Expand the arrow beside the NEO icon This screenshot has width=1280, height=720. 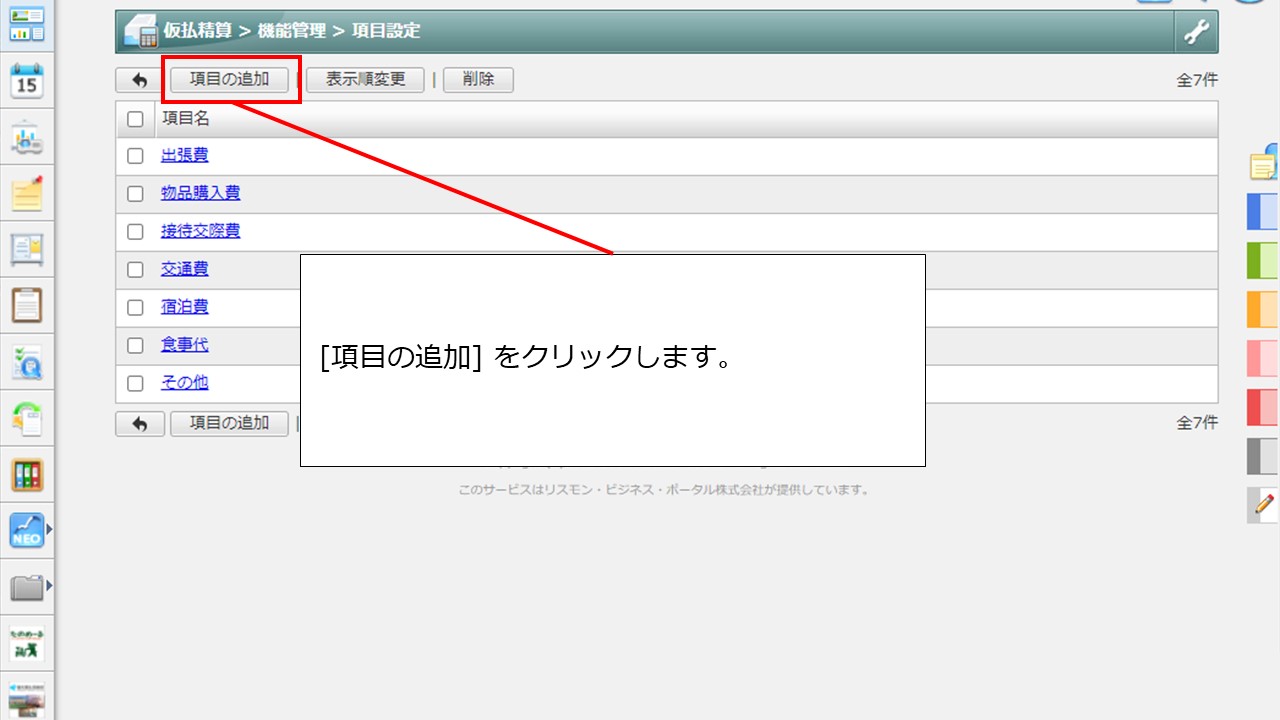[49, 530]
